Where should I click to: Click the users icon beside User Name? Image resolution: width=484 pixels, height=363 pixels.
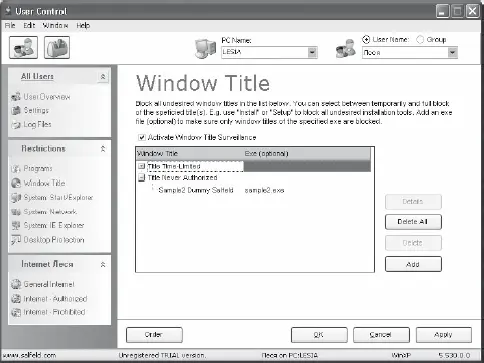click(x=346, y=49)
